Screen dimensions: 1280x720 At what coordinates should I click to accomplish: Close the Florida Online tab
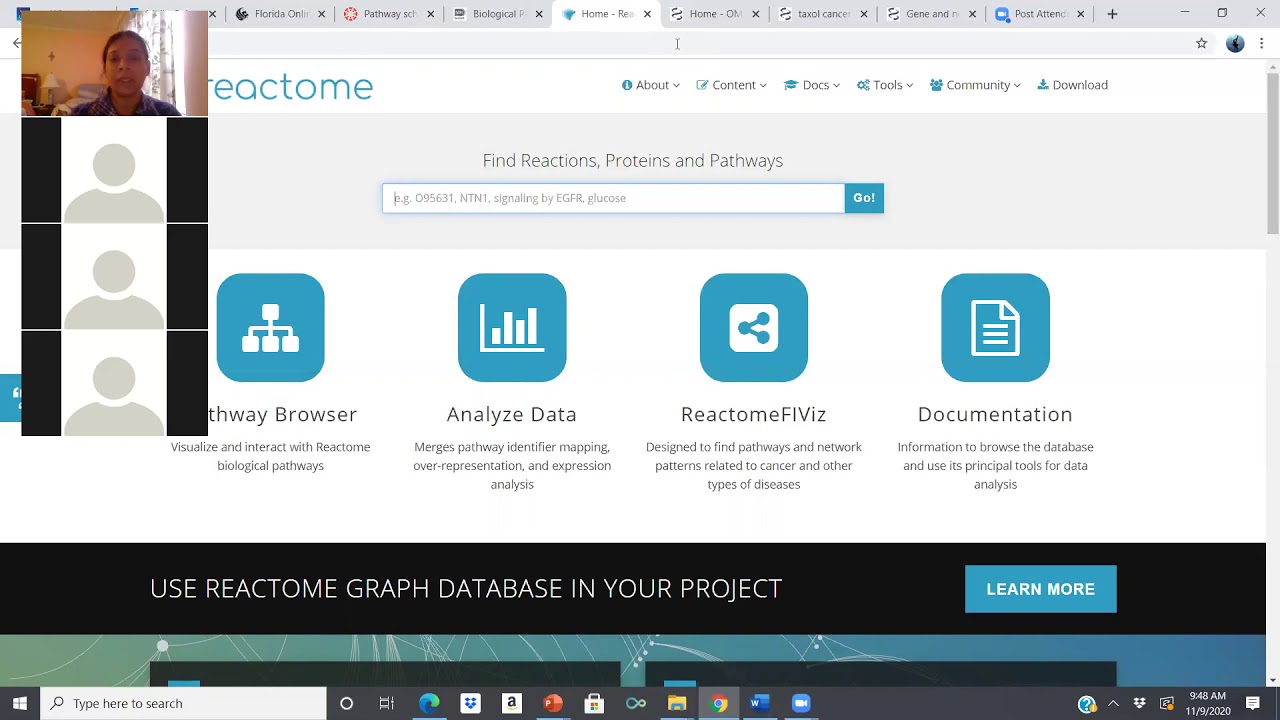[321, 14]
